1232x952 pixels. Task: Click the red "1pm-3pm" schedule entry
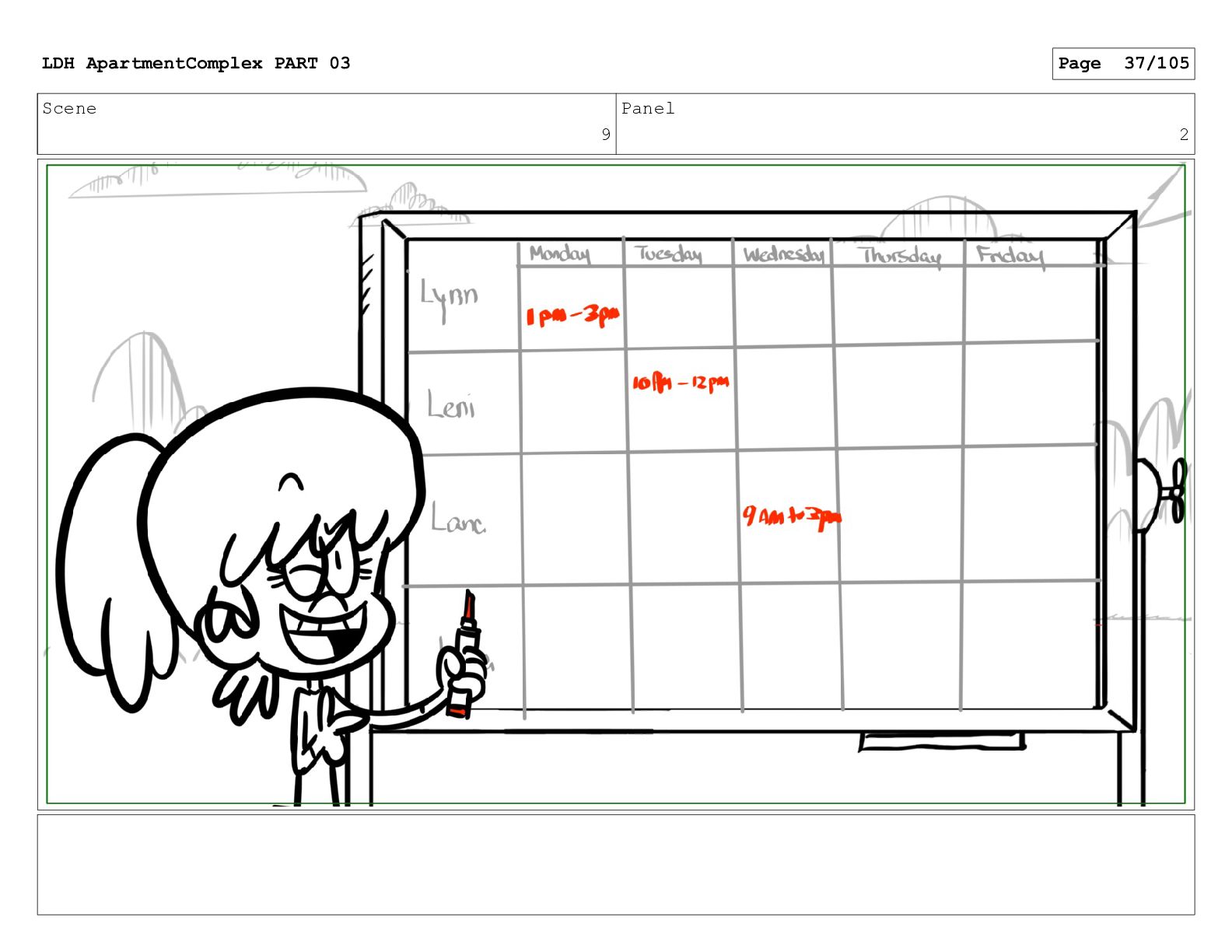(572, 315)
